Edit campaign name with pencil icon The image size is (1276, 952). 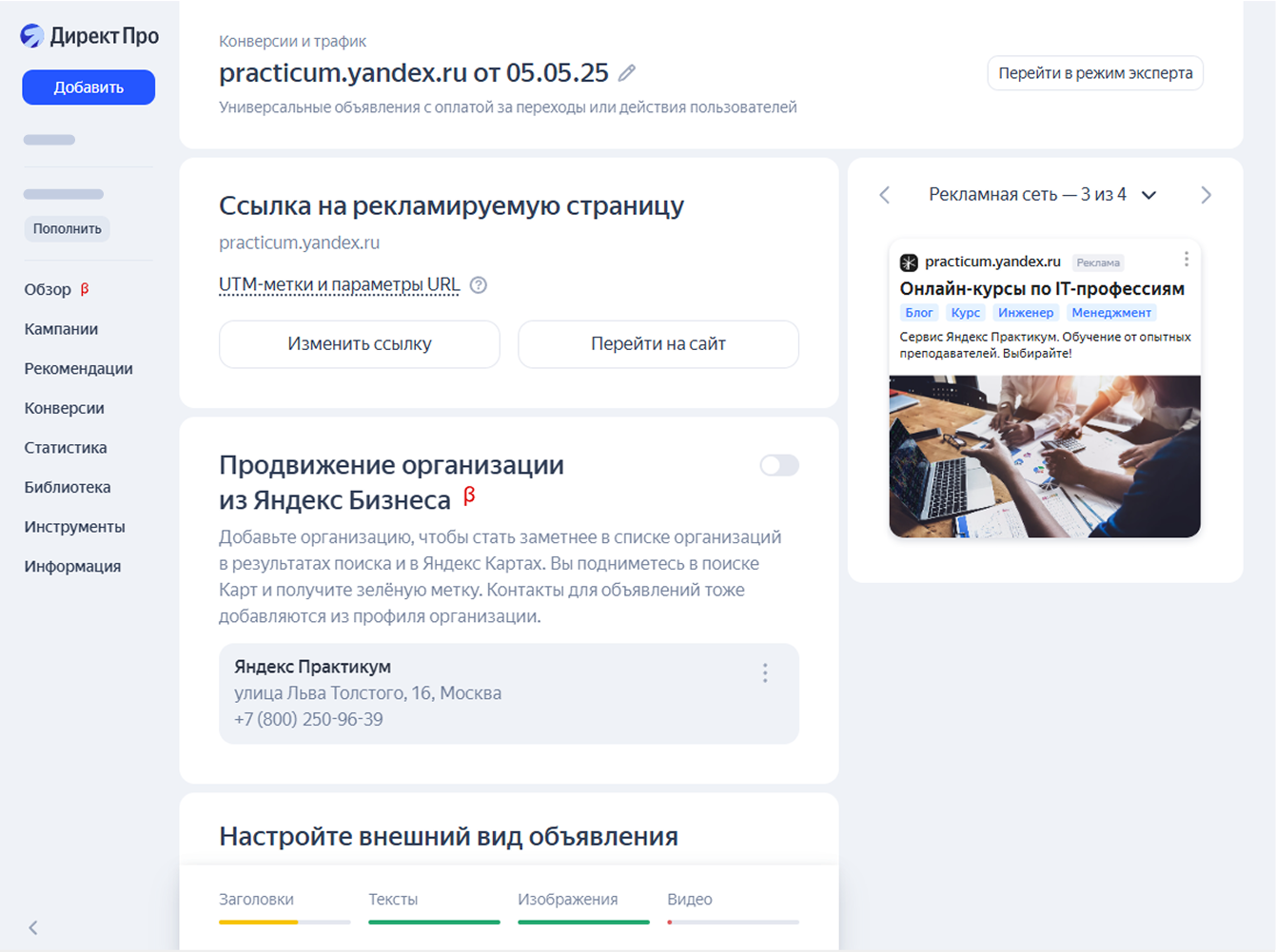tap(627, 72)
